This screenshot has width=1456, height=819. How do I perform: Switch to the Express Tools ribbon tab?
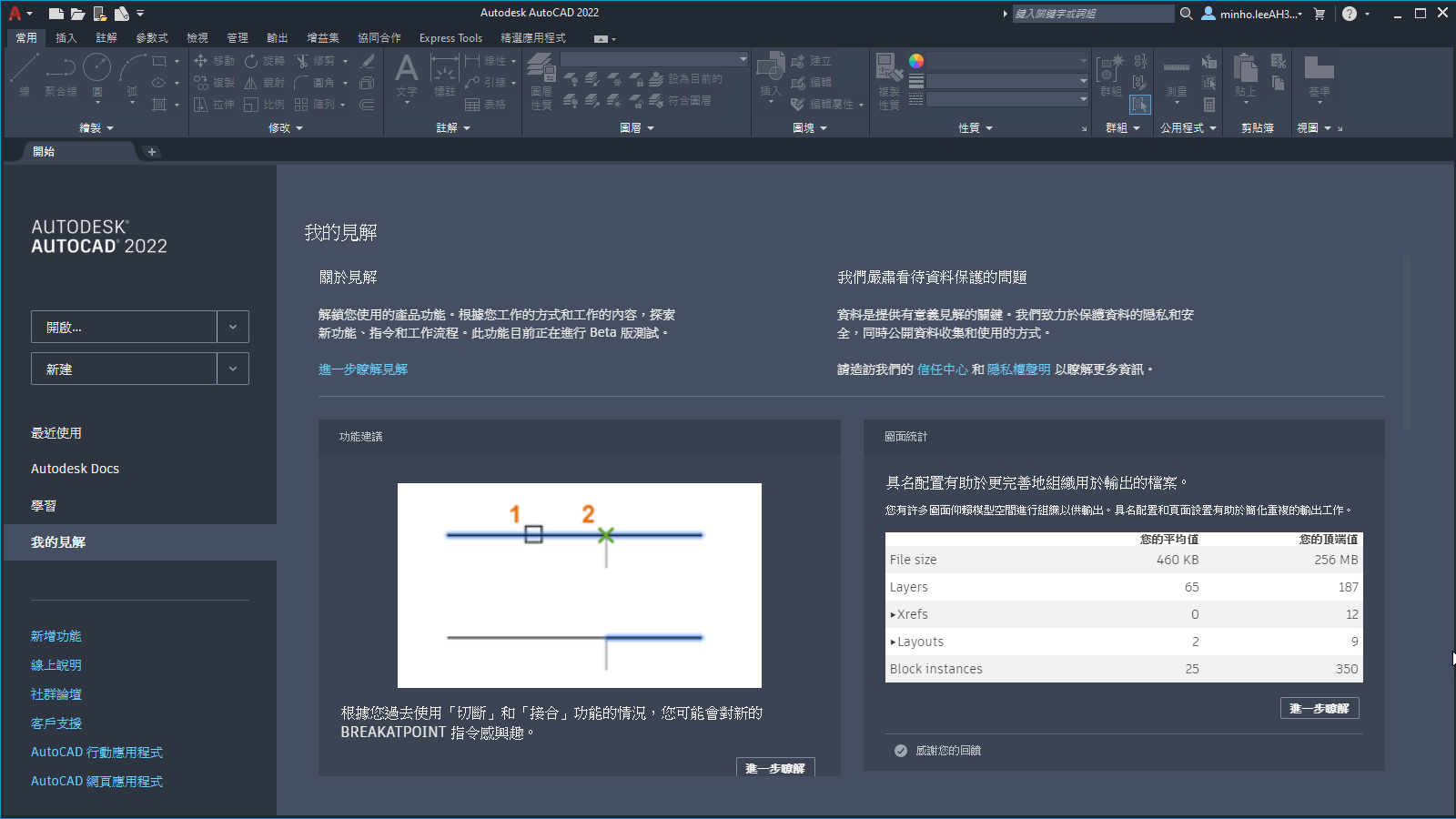coord(450,38)
